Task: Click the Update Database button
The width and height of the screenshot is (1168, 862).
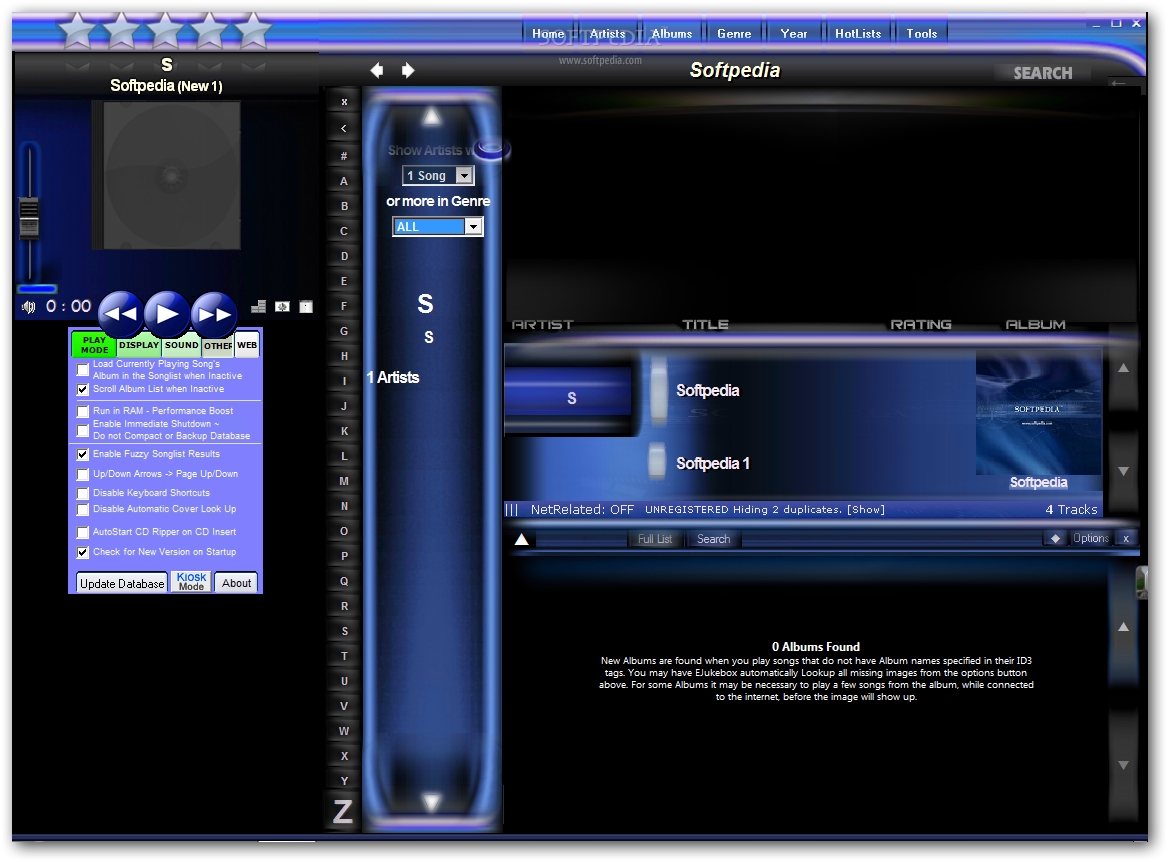Action: point(120,582)
